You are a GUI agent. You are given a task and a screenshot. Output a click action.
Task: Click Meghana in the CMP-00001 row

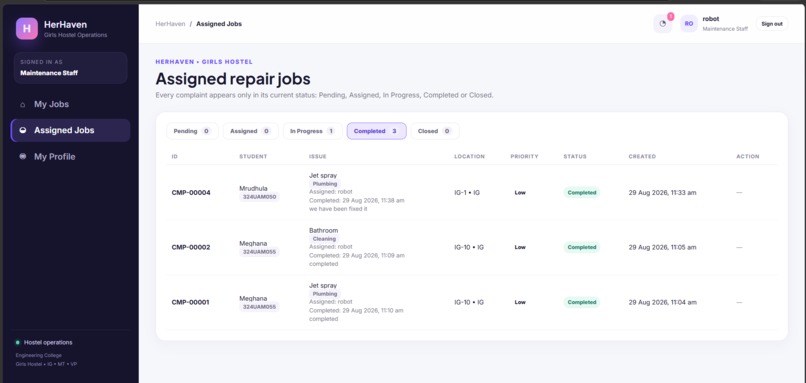click(x=253, y=298)
